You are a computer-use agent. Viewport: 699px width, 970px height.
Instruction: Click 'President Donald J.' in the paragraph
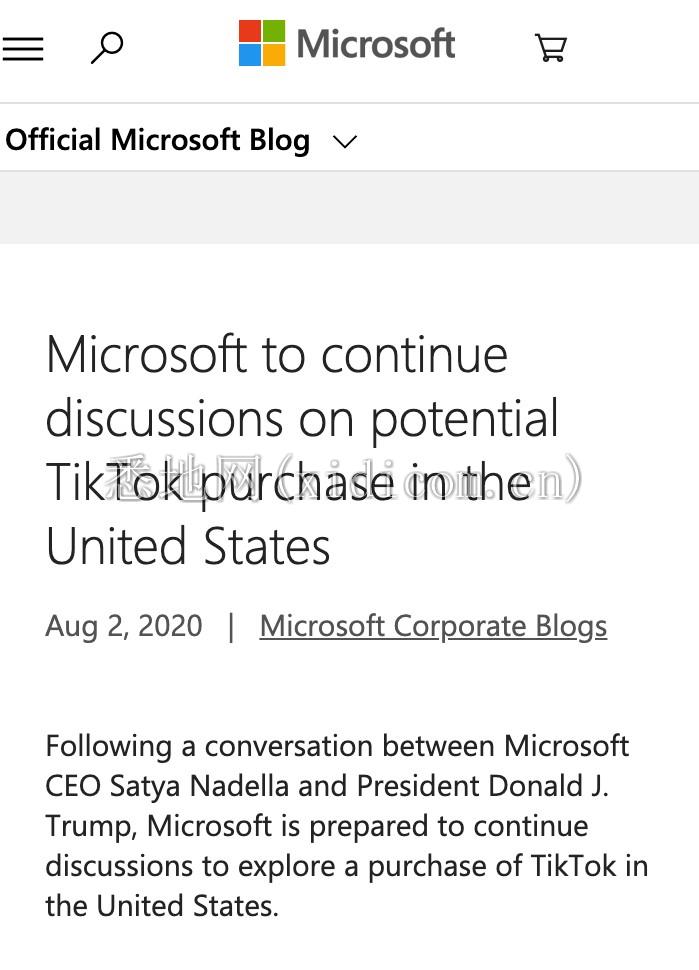pos(482,786)
